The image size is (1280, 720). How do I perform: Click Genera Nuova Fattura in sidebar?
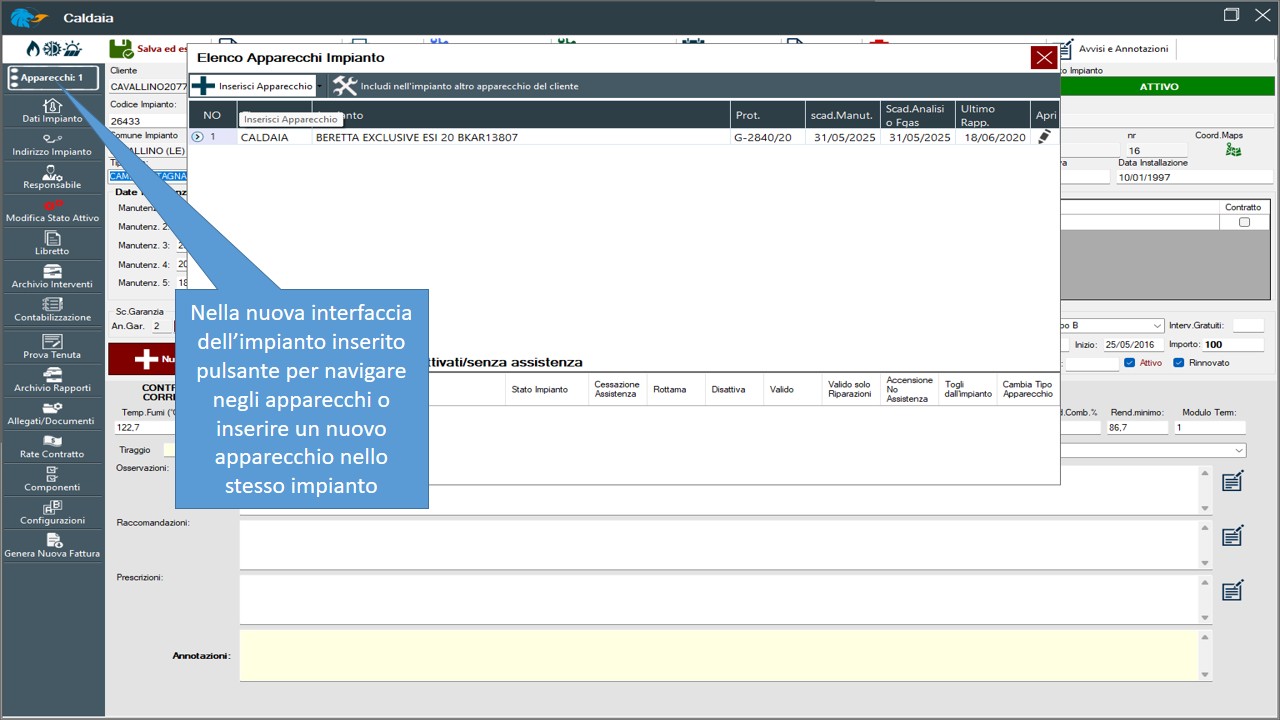[52, 545]
